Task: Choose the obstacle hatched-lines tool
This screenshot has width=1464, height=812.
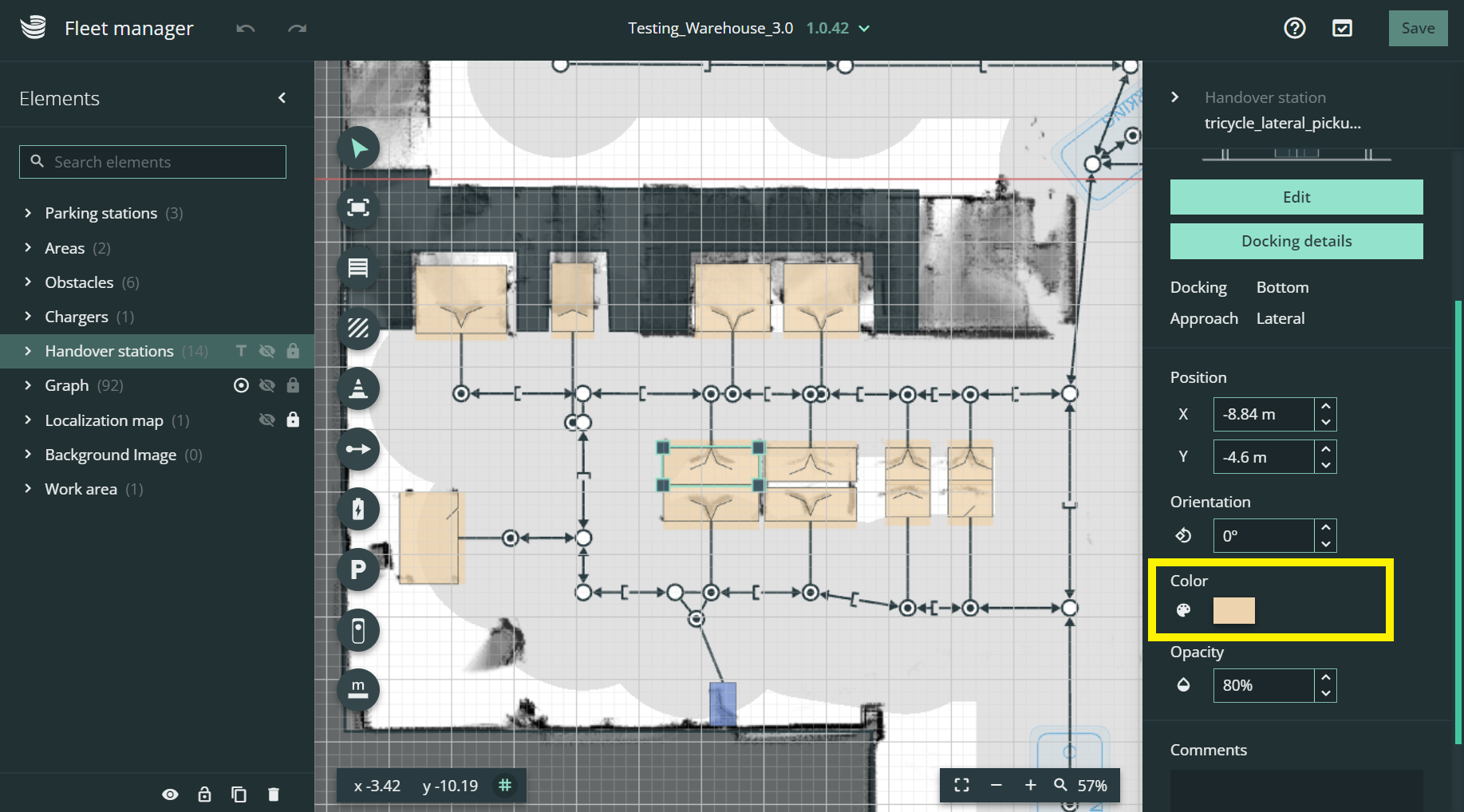Action: [x=358, y=329]
